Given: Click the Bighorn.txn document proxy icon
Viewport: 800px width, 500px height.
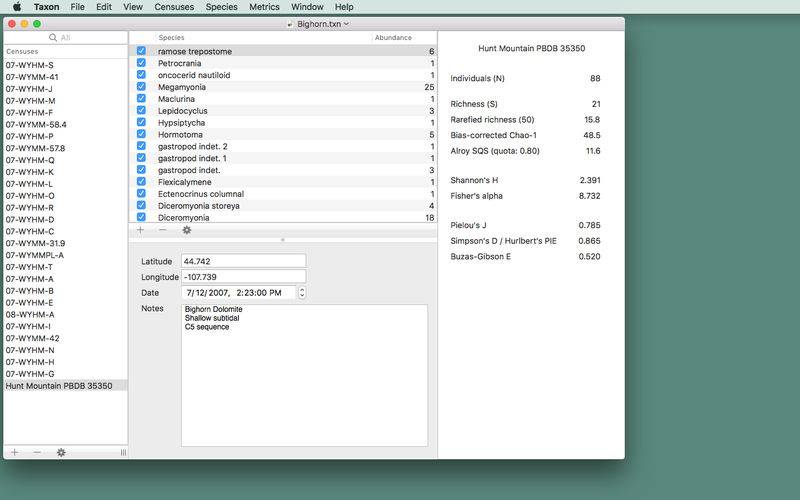Looking at the screenshot, I should [x=290, y=24].
